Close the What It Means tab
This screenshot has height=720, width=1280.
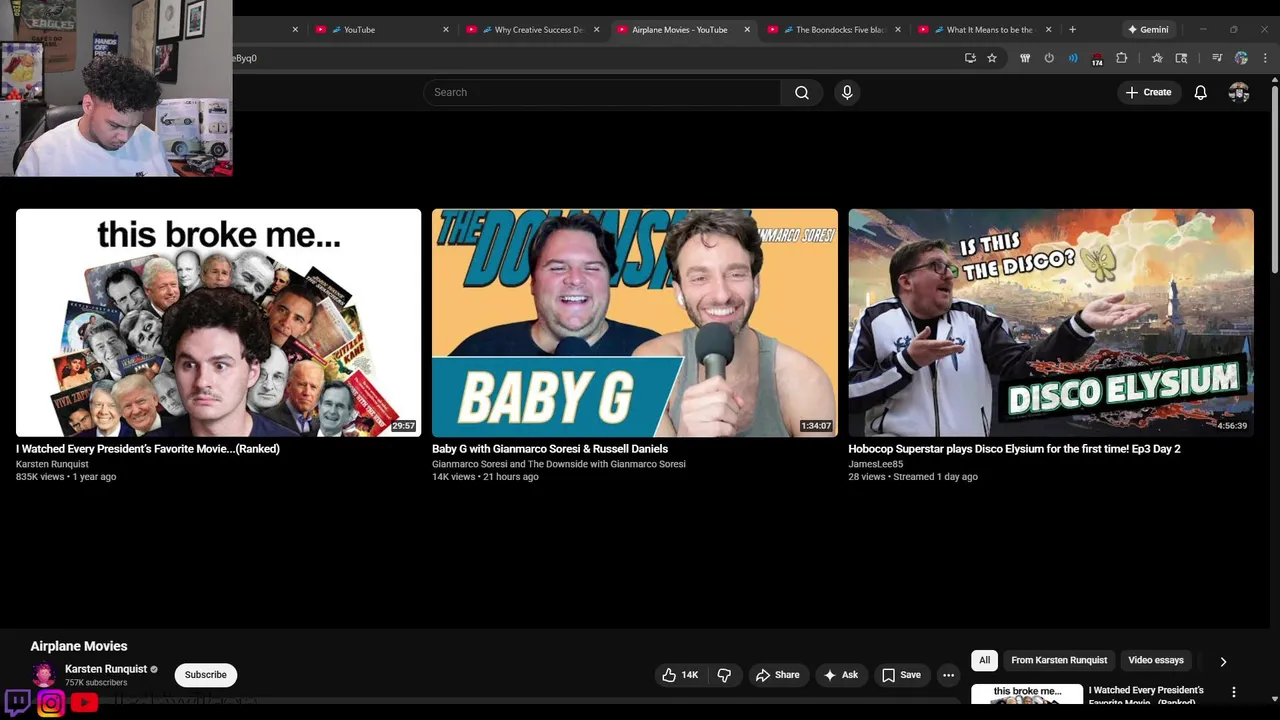point(1049,30)
